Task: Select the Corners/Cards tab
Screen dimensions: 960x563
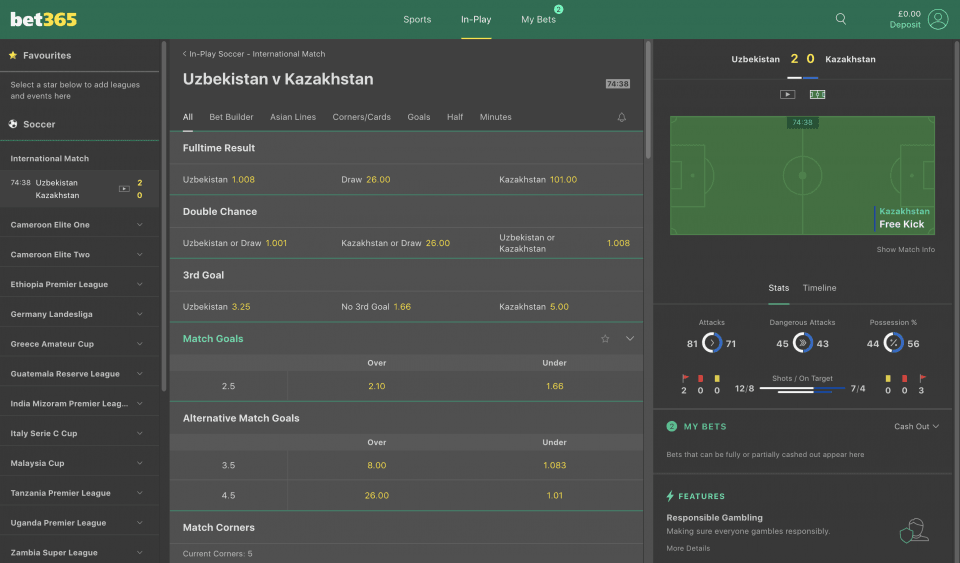Action: point(361,117)
